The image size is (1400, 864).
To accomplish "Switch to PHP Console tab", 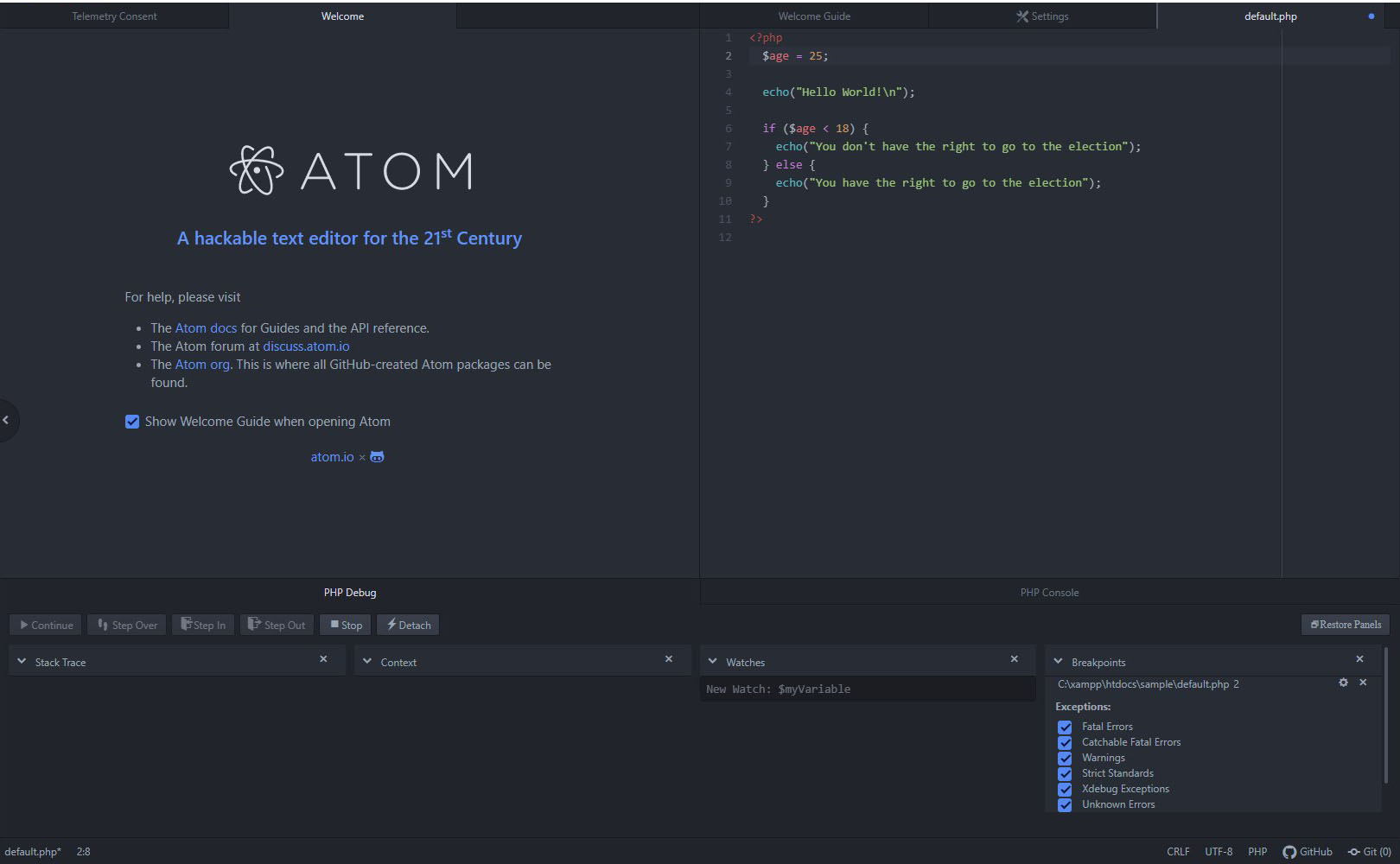I will (1049, 592).
